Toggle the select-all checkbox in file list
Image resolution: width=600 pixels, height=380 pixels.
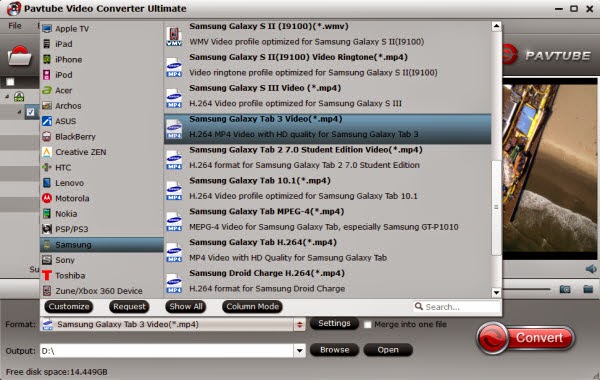coord(10,82)
